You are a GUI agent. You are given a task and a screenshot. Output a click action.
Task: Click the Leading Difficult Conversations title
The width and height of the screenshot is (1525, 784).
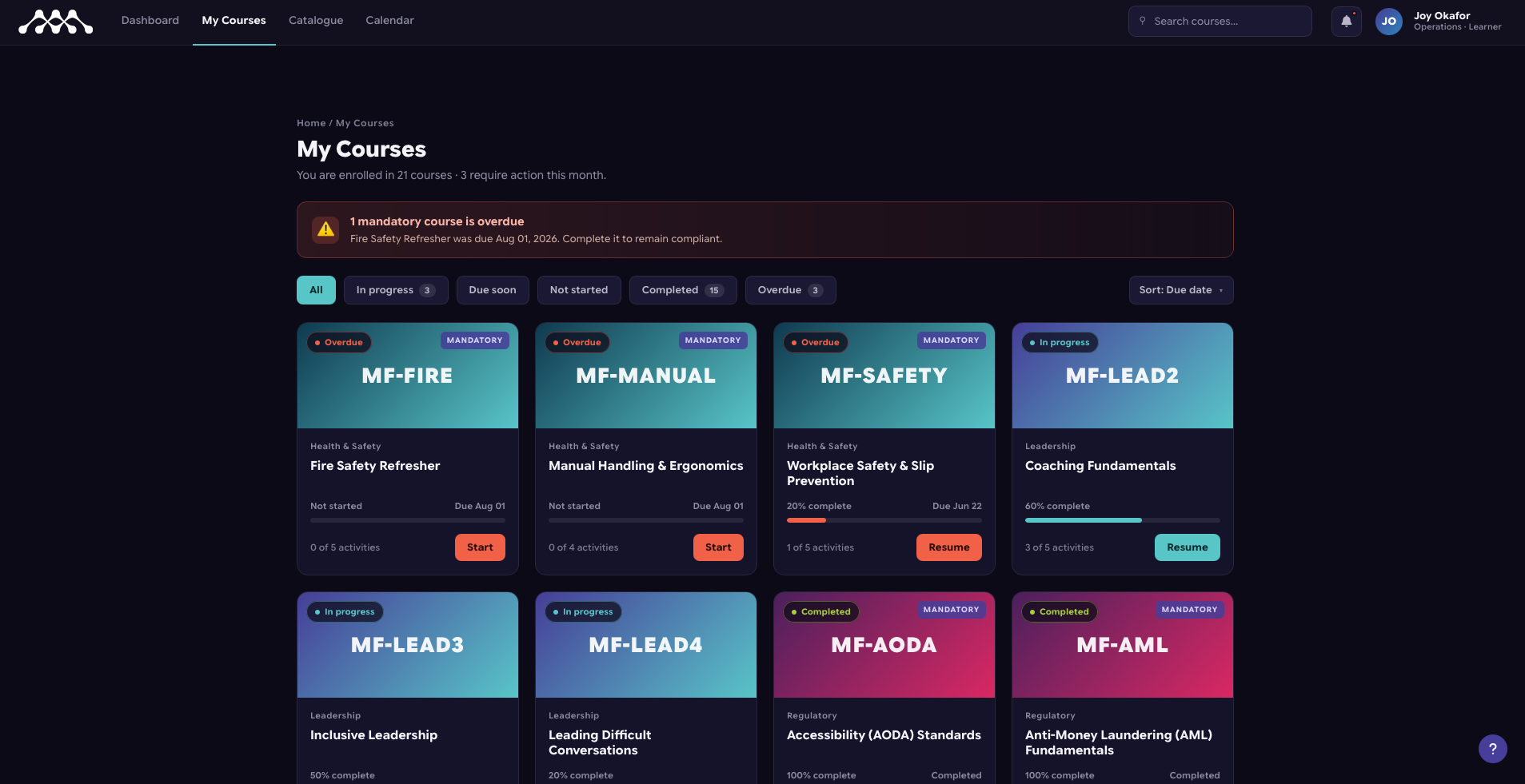click(x=600, y=742)
